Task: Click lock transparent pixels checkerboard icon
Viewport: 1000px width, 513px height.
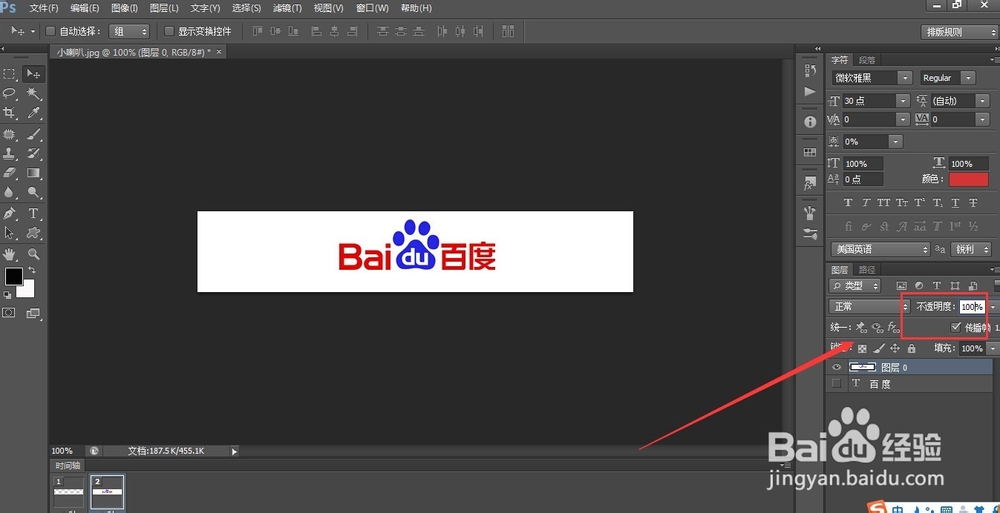Action: pyautogui.click(x=862, y=348)
